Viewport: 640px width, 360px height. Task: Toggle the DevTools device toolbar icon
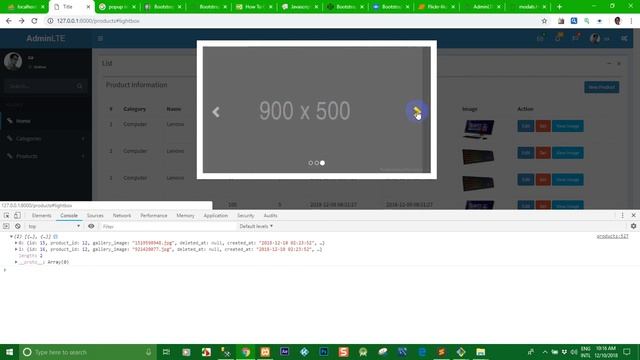point(17,216)
